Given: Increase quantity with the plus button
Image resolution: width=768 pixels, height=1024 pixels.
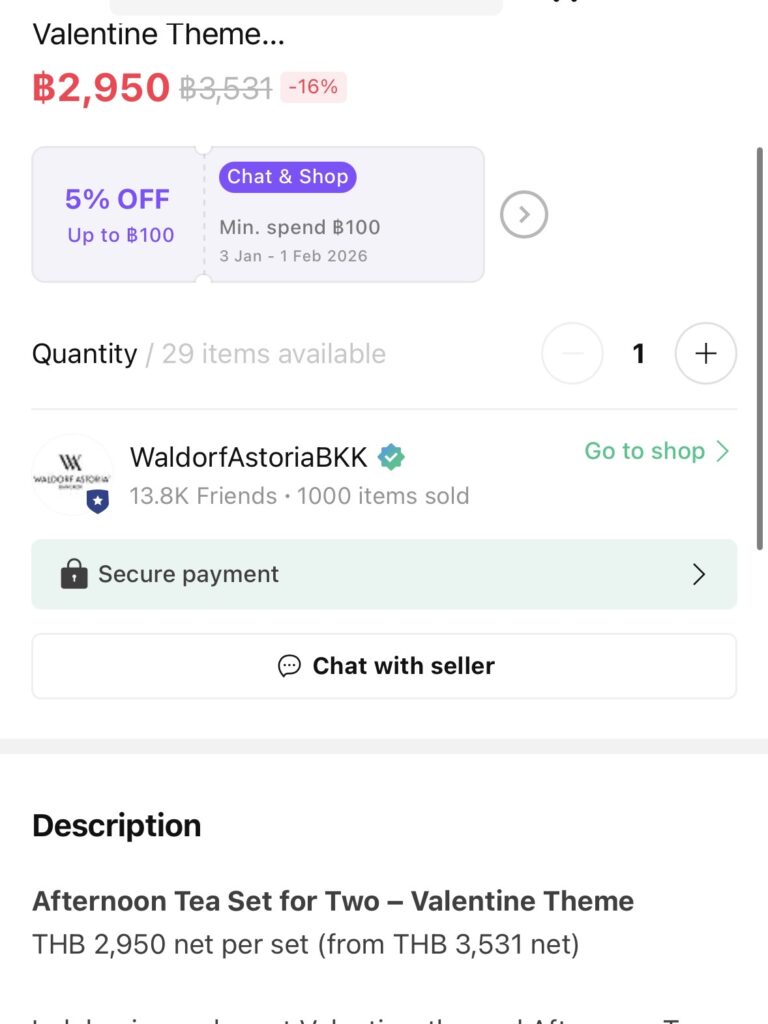Looking at the screenshot, I should coord(706,354).
